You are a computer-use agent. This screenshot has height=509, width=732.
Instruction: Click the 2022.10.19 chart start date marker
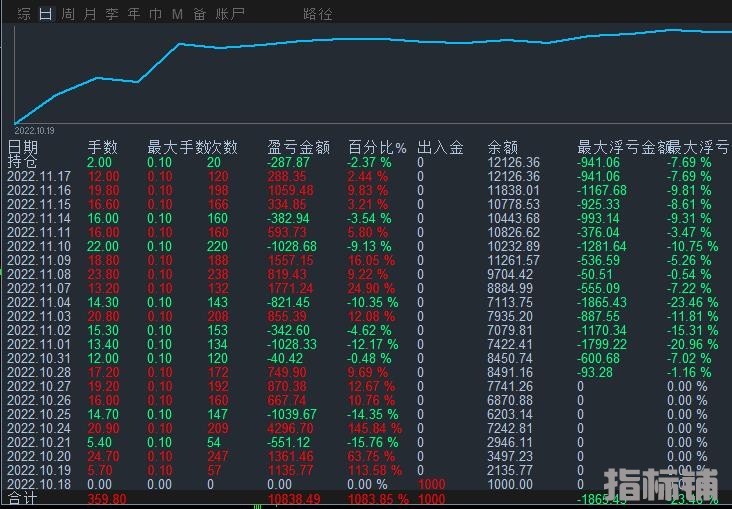click(35, 129)
